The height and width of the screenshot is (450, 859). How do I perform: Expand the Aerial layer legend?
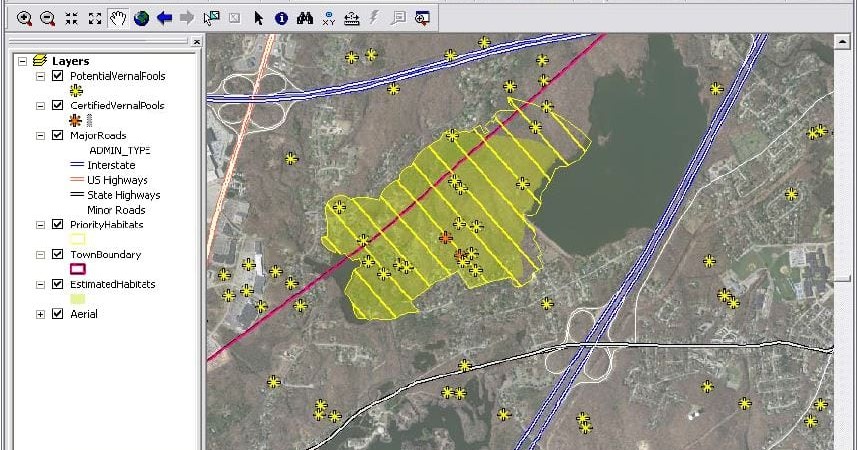40,315
